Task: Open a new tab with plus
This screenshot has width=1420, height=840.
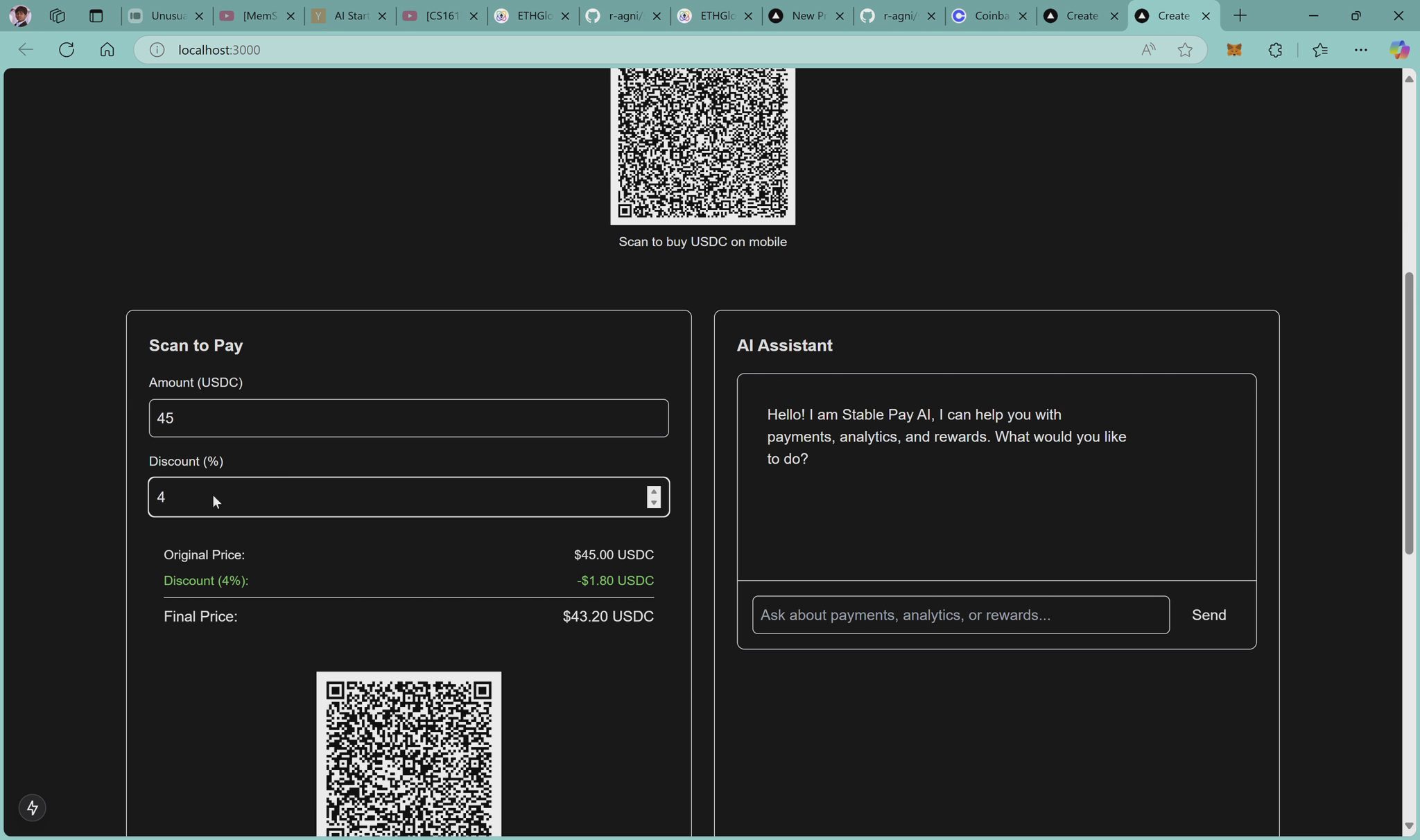Action: tap(1240, 15)
